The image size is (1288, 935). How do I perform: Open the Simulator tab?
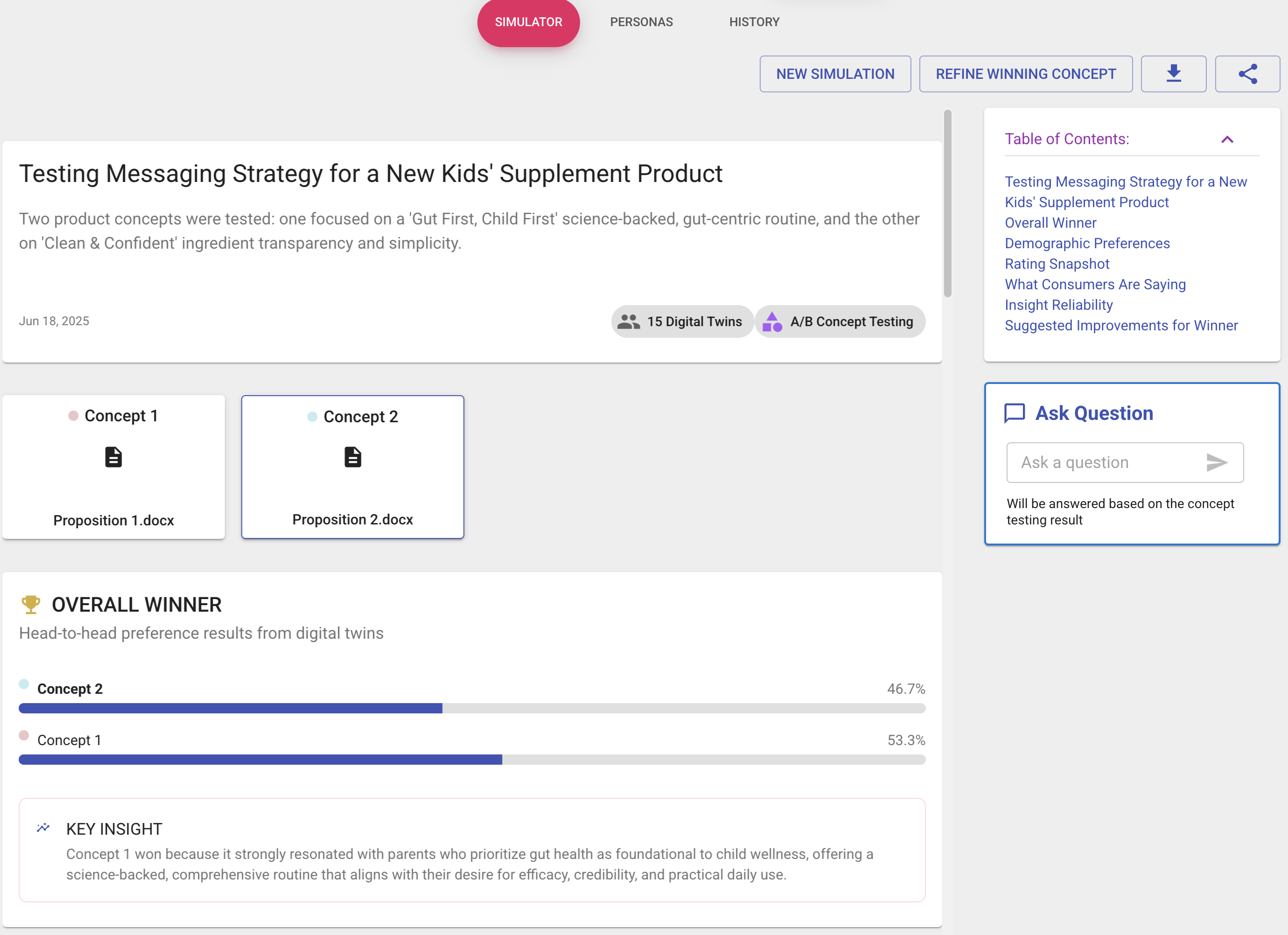coord(528,22)
